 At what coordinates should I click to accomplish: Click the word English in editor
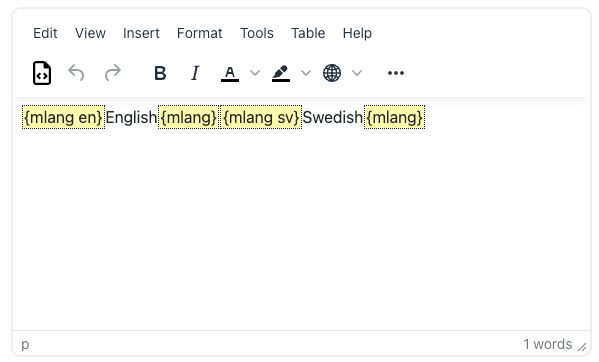131,117
